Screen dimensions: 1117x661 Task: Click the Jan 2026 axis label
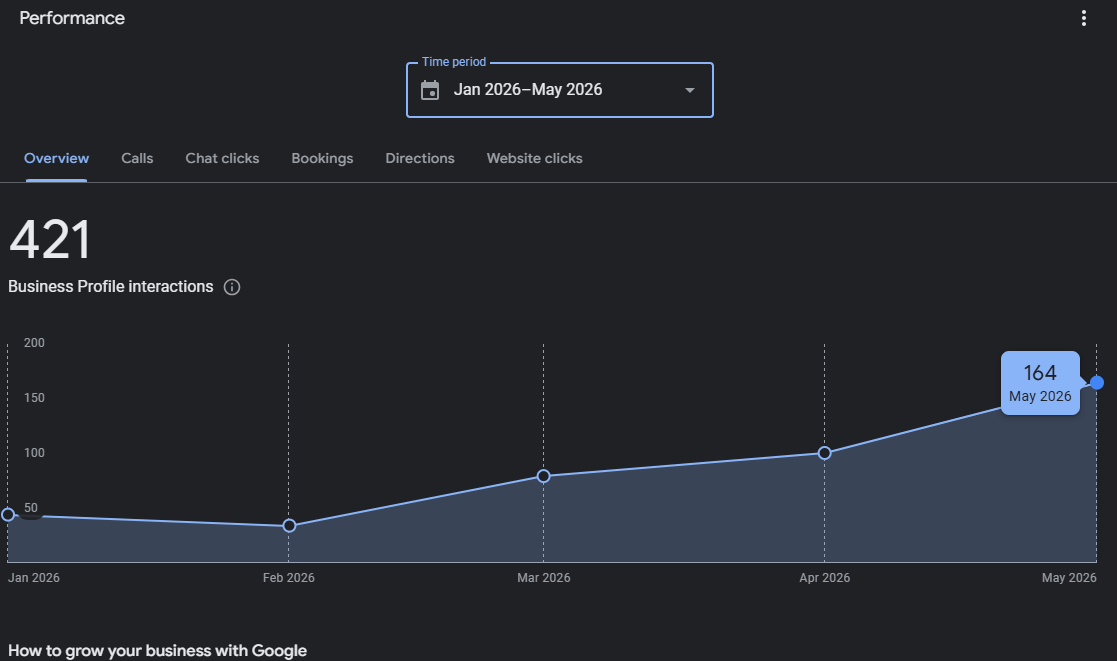[x=33, y=578]
